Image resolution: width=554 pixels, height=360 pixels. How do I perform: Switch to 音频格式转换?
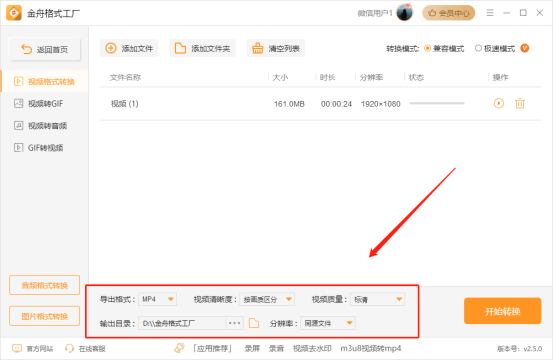[45, 285]
